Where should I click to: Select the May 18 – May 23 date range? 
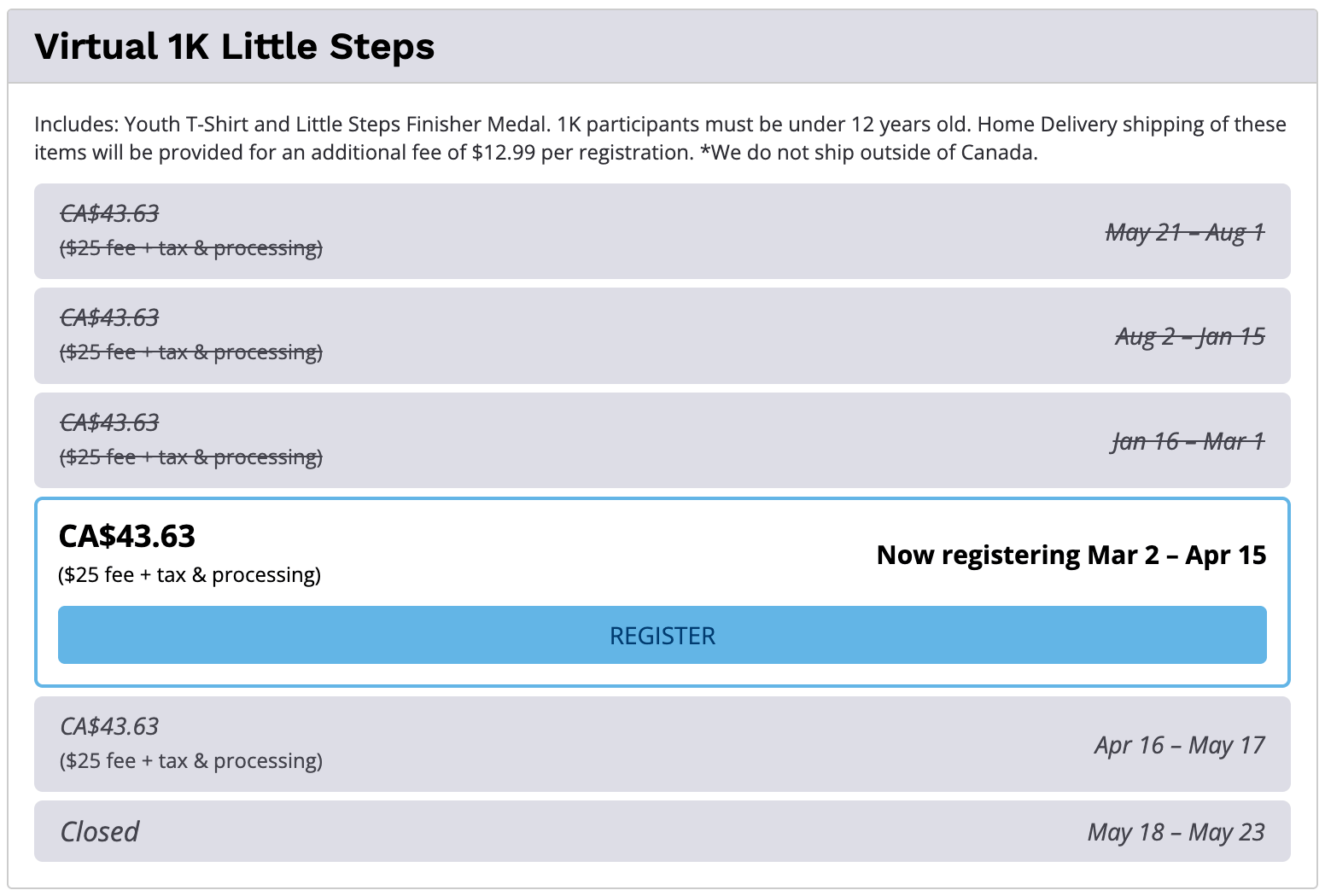[x=1176, y=832]
